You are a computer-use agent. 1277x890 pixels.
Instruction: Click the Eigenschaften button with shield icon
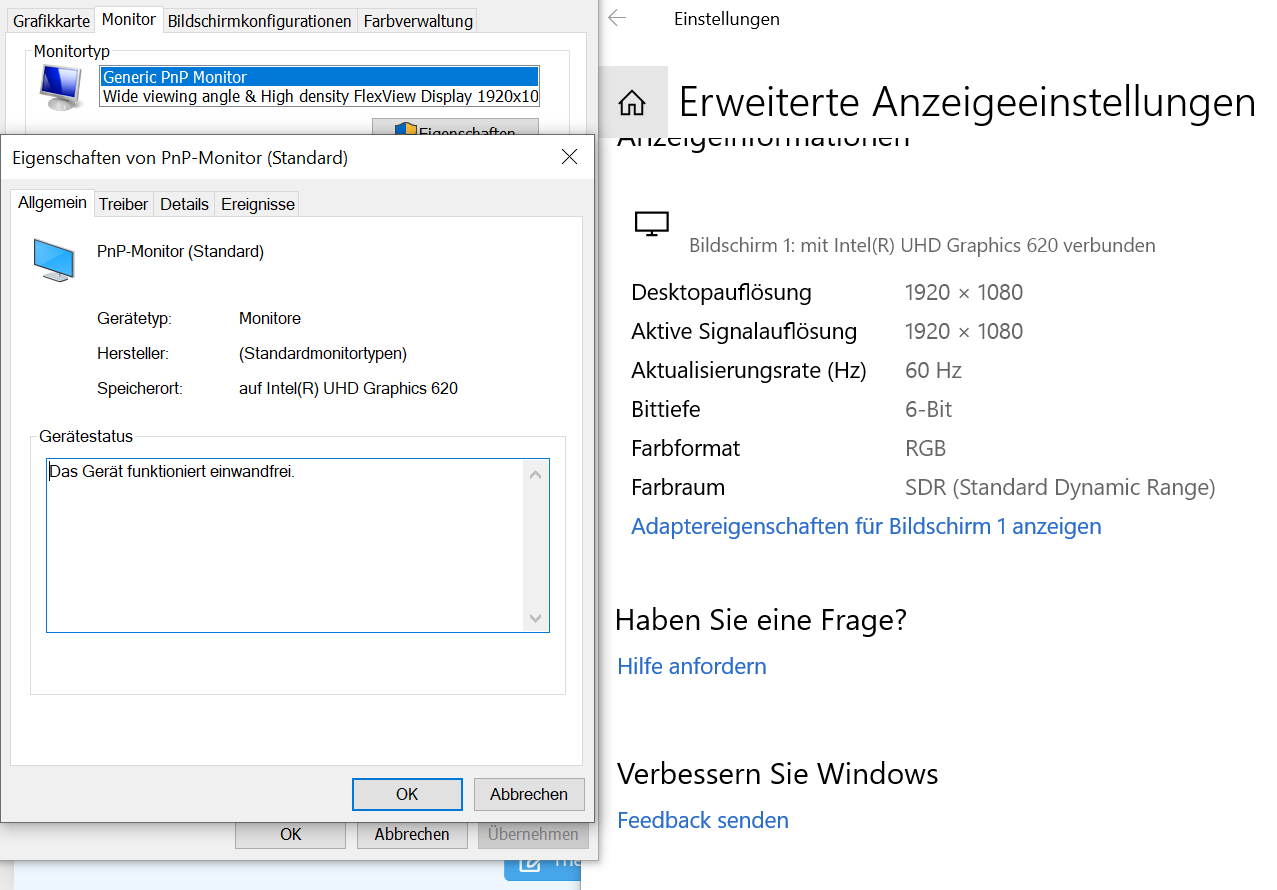tap(455, 127)
